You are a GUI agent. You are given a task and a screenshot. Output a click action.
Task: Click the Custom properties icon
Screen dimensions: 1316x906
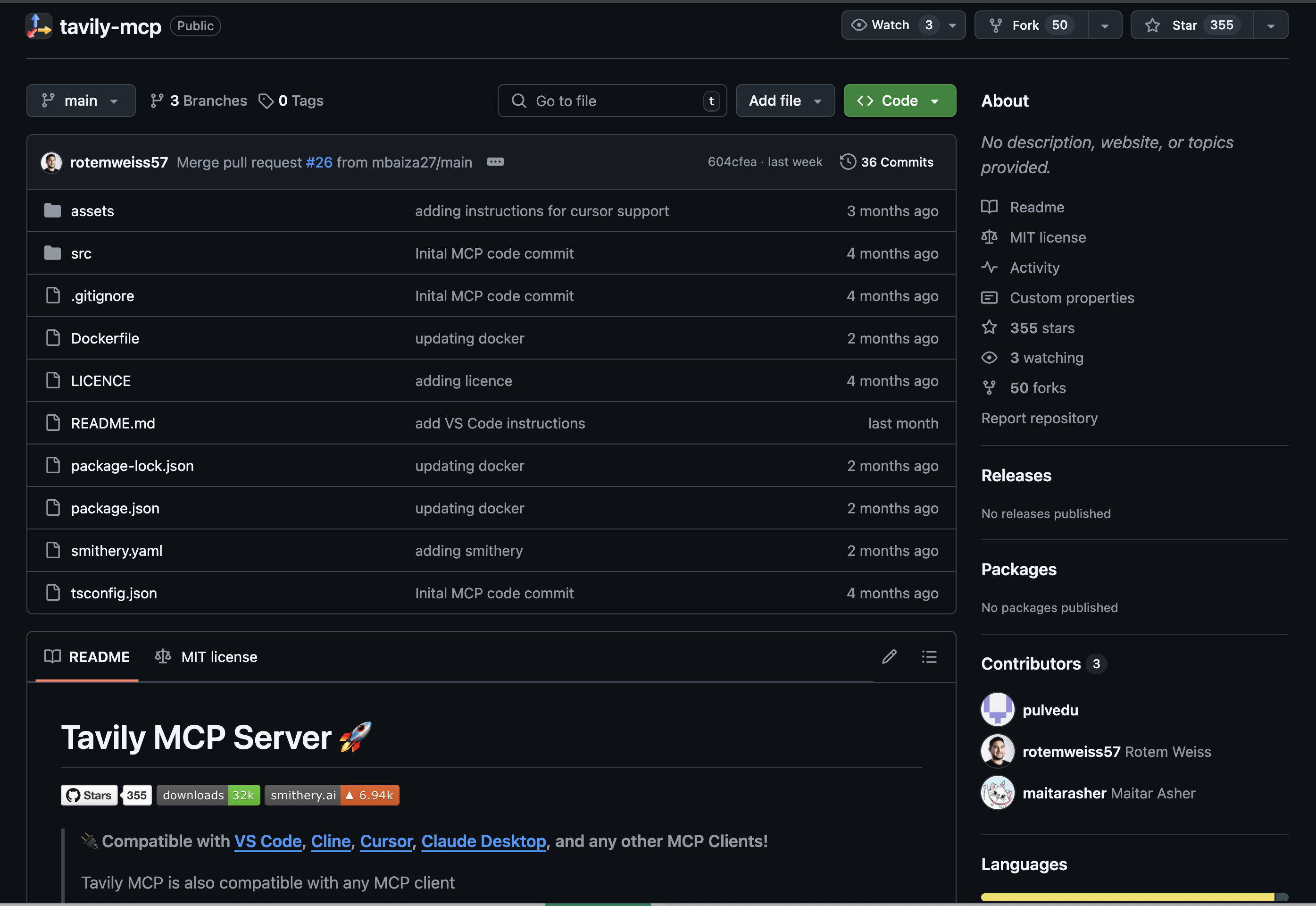tap(989, 297)
